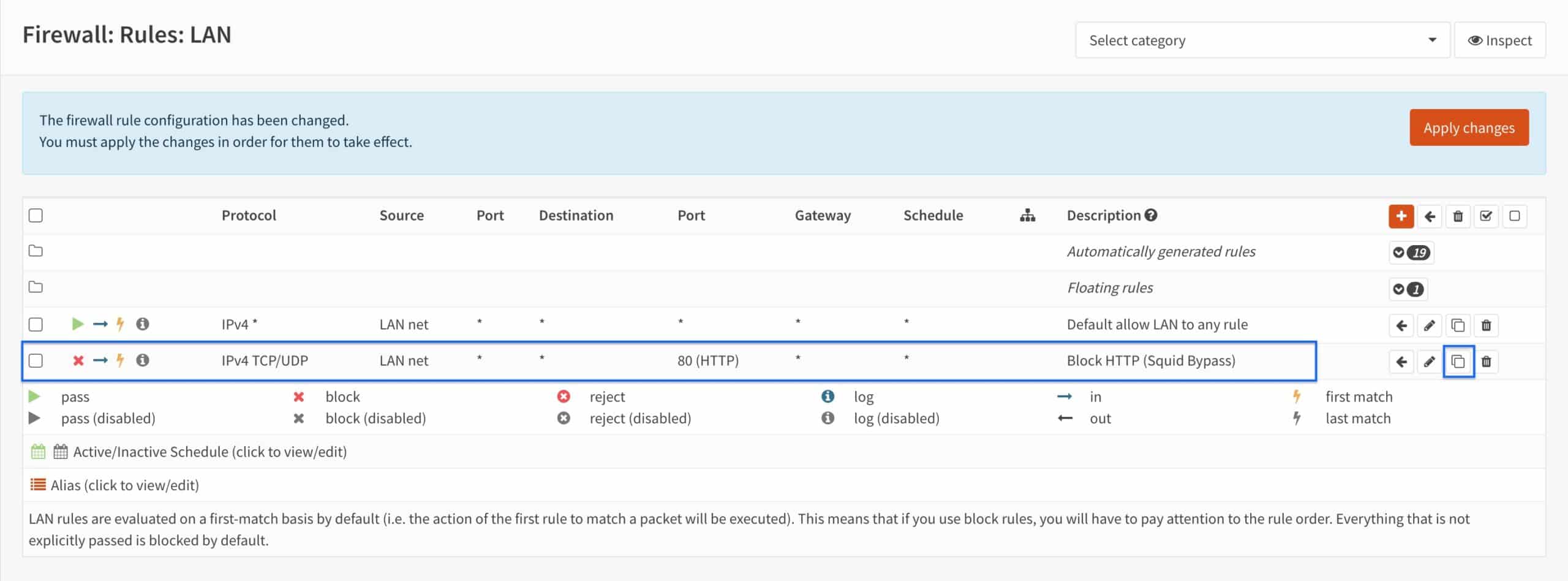The image size is (1568, 581).
Task: Delete the Default allow LAN rule
Action: pyautogui.click(x=1485, y=325)
